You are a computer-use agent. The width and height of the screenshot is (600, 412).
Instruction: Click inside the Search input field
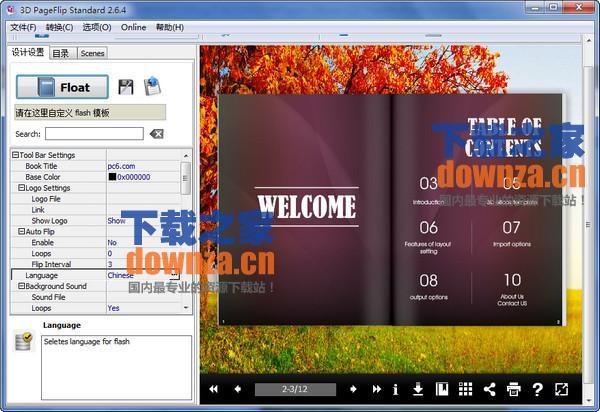pos(93,134)
